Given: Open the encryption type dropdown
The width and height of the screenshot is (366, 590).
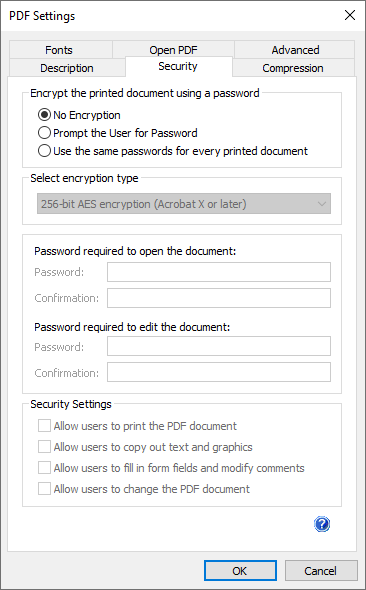Looking at the screenshot, I should pos(184,204).
